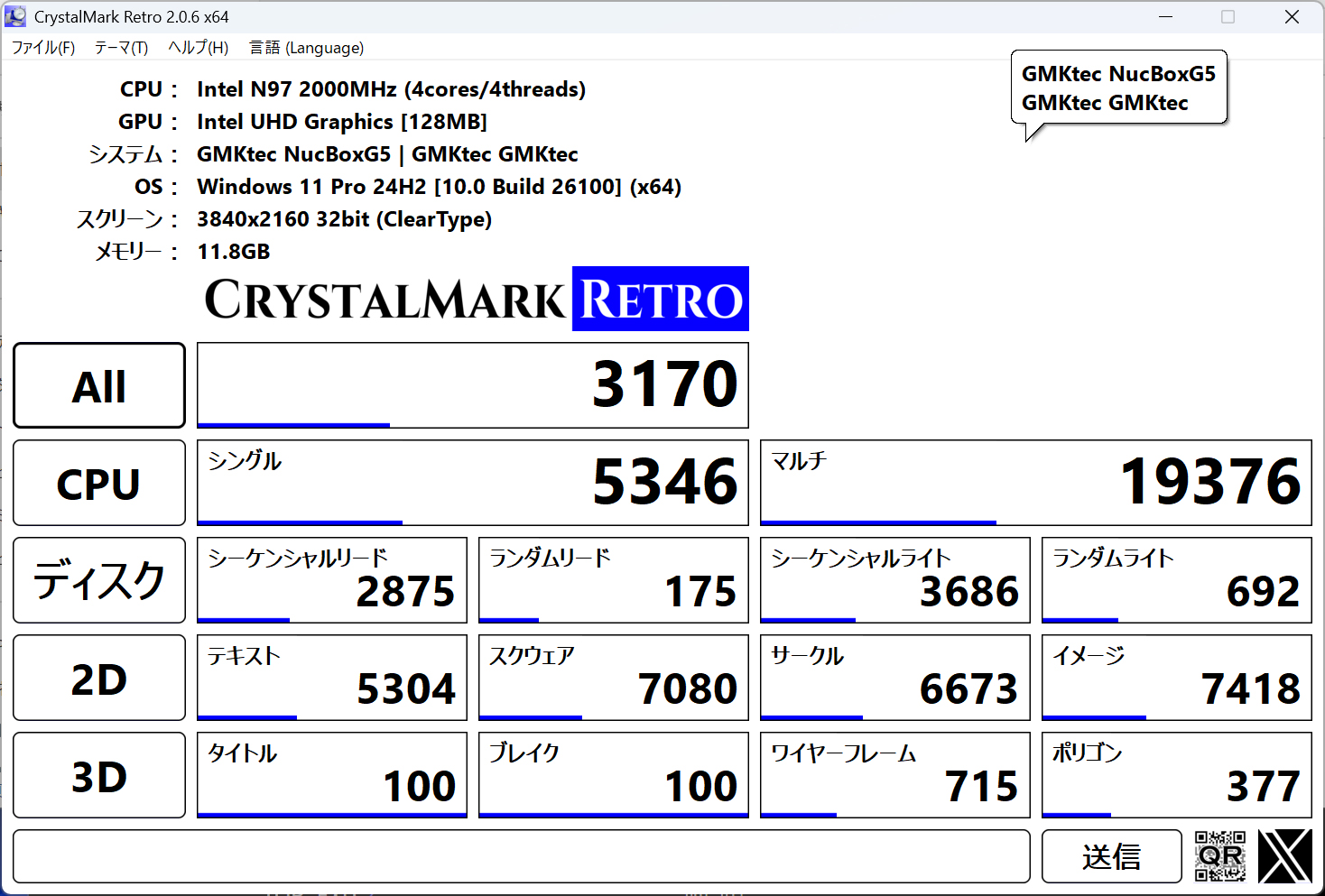Image resolution: width=1325 pixels, height=896 pixels.
Task: Open the ヘルプ menu
Action: [x=197, y=47]
